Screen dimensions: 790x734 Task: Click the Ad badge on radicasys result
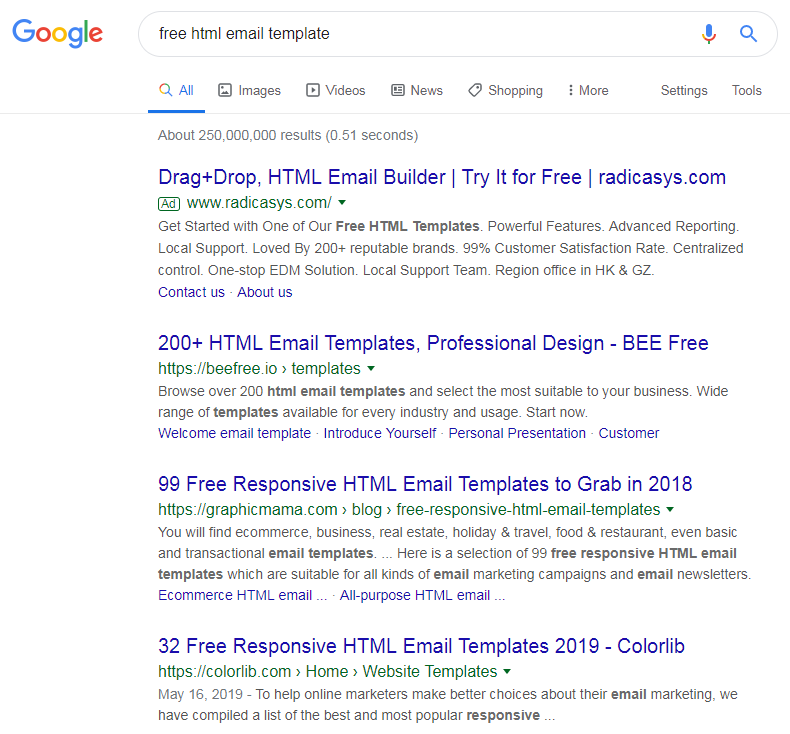coord(169,204)
